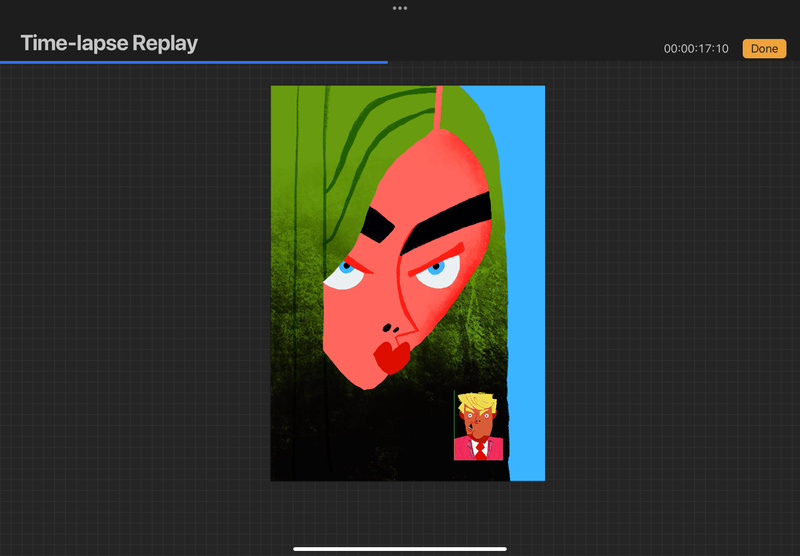
Task: Click the middle of the blue replay progress line
Action: coord(194,62)
